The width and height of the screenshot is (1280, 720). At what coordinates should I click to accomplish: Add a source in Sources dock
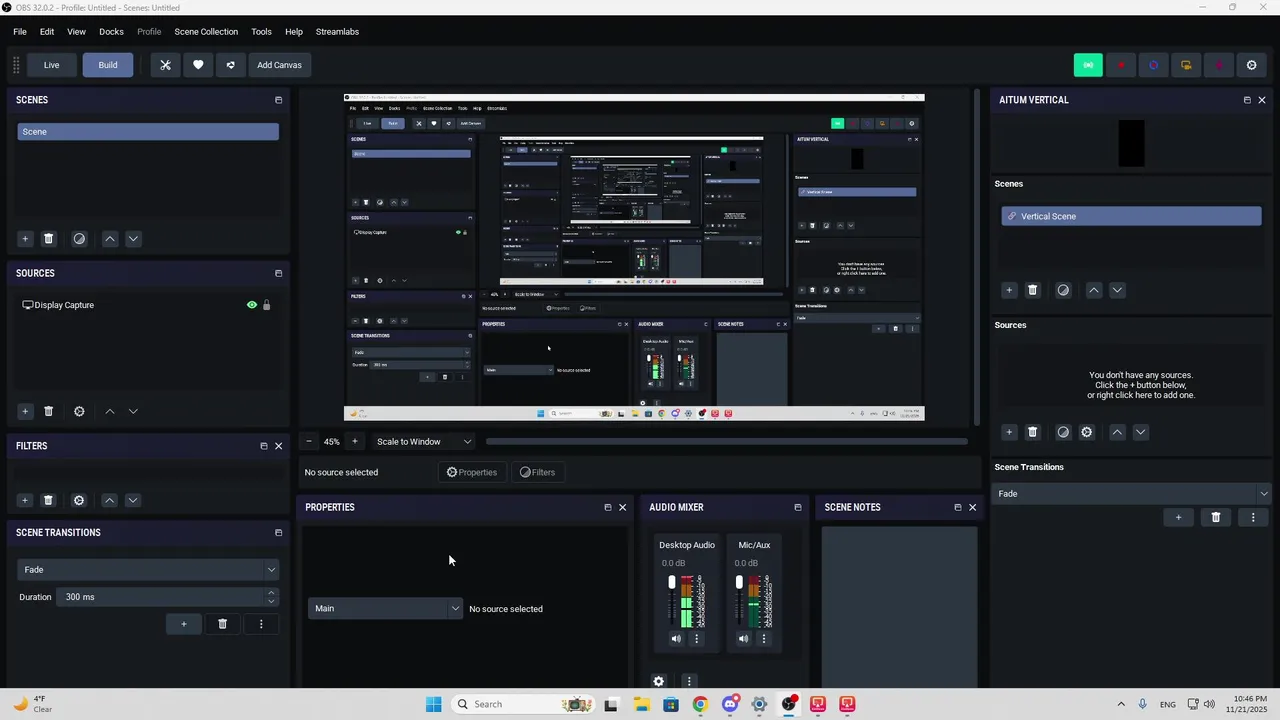pyautogui.click(x=25, y=411)
